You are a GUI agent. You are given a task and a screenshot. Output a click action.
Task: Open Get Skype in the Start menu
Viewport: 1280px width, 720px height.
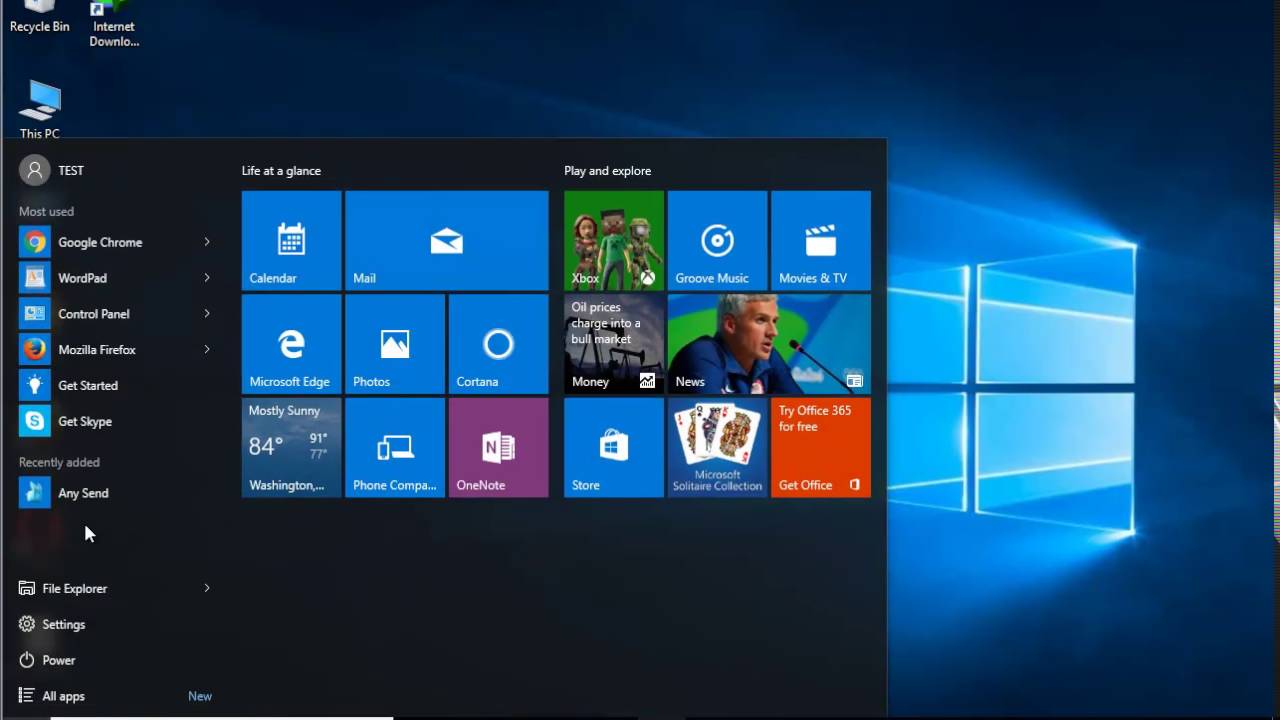115,422
